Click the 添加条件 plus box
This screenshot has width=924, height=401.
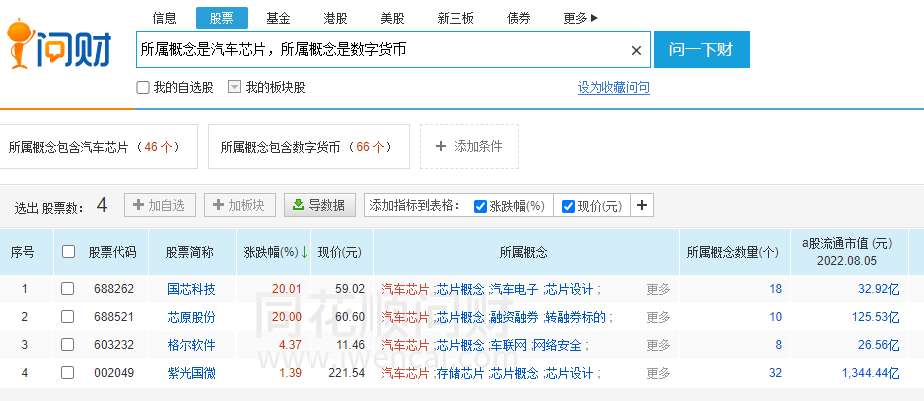point(468,146)
